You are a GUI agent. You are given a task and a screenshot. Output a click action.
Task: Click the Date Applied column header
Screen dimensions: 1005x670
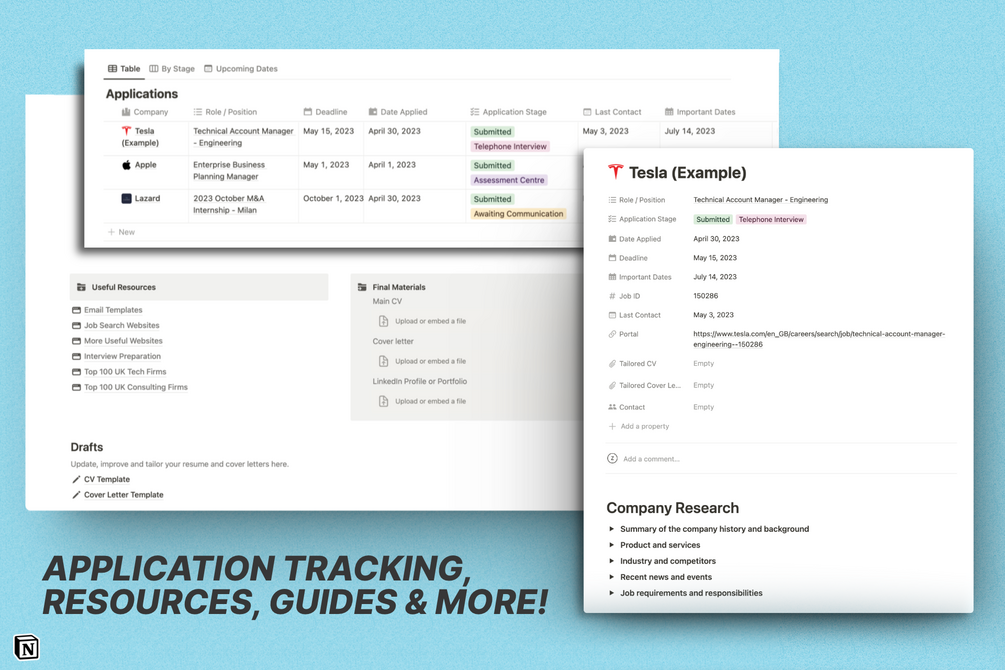tap(397, 112)
